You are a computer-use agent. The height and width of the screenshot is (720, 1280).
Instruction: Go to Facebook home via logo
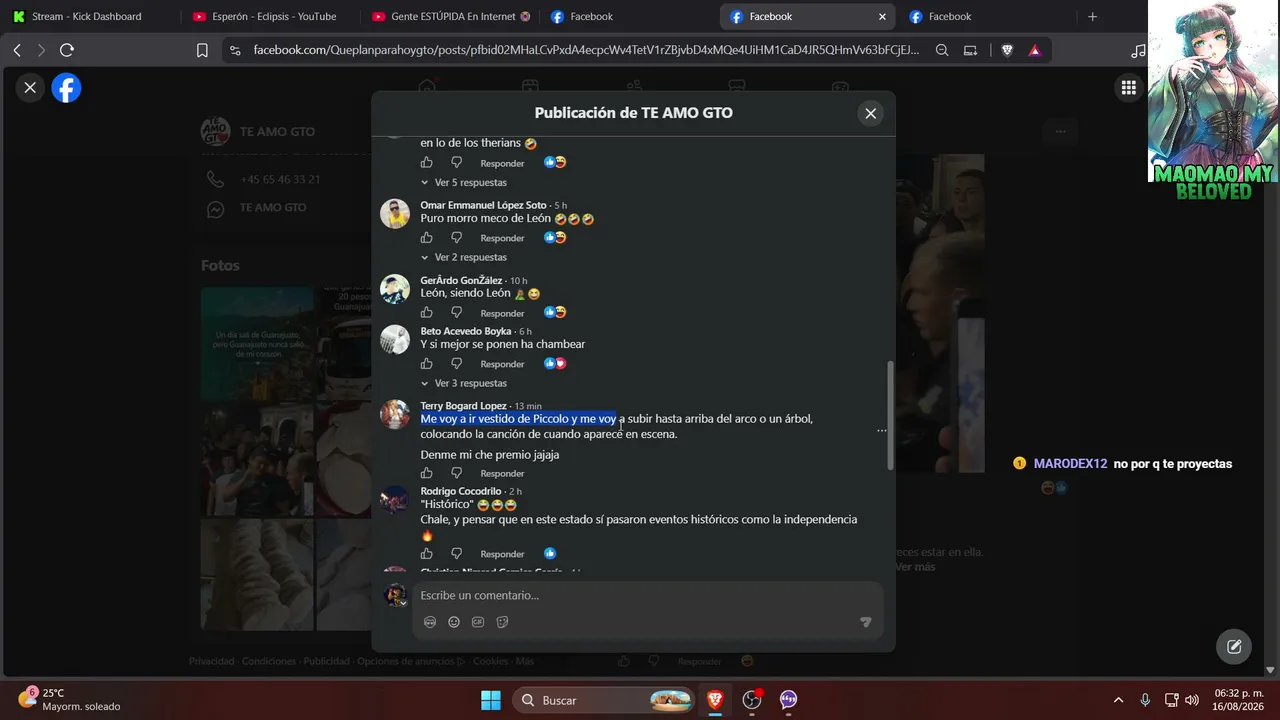click(66, 88)
